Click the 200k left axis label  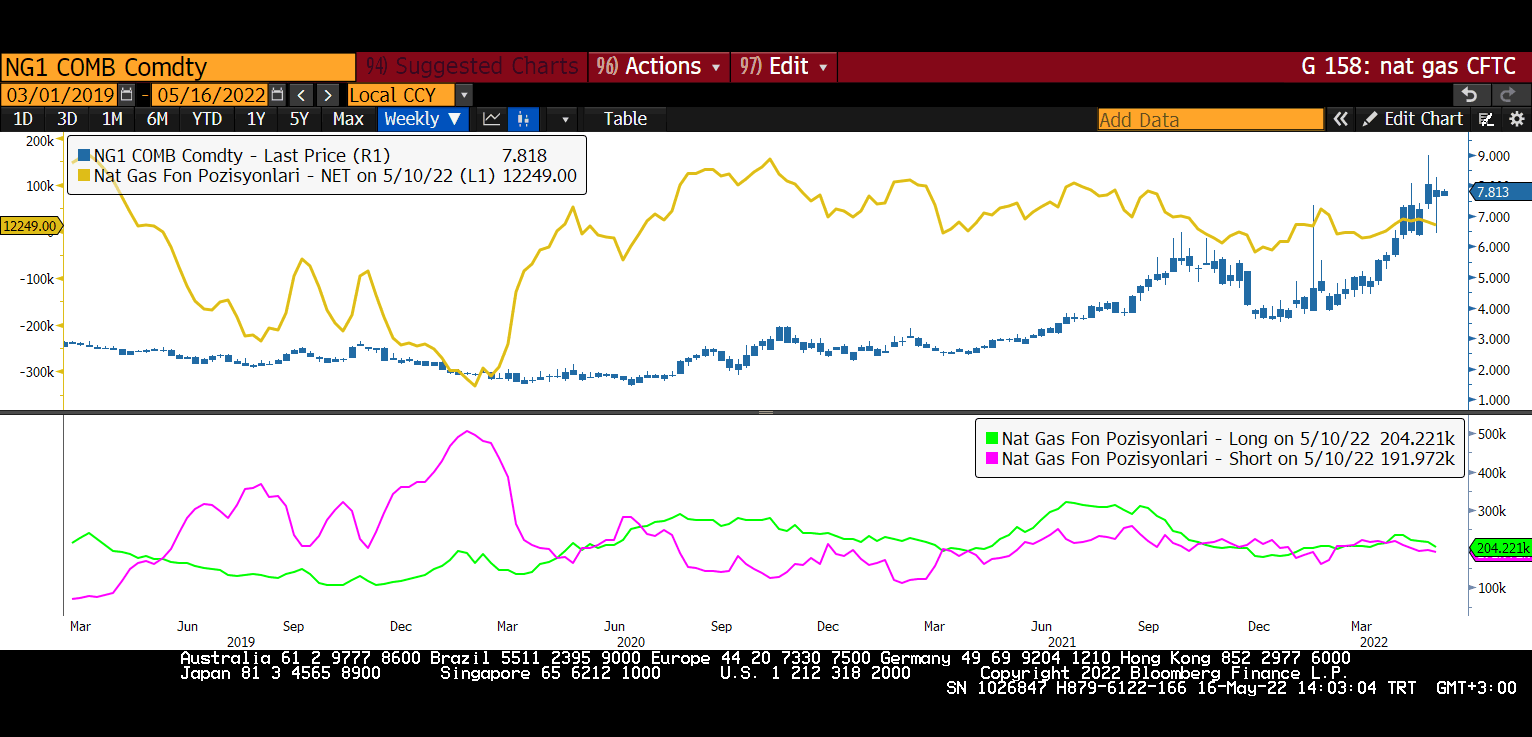click(40, 141)
